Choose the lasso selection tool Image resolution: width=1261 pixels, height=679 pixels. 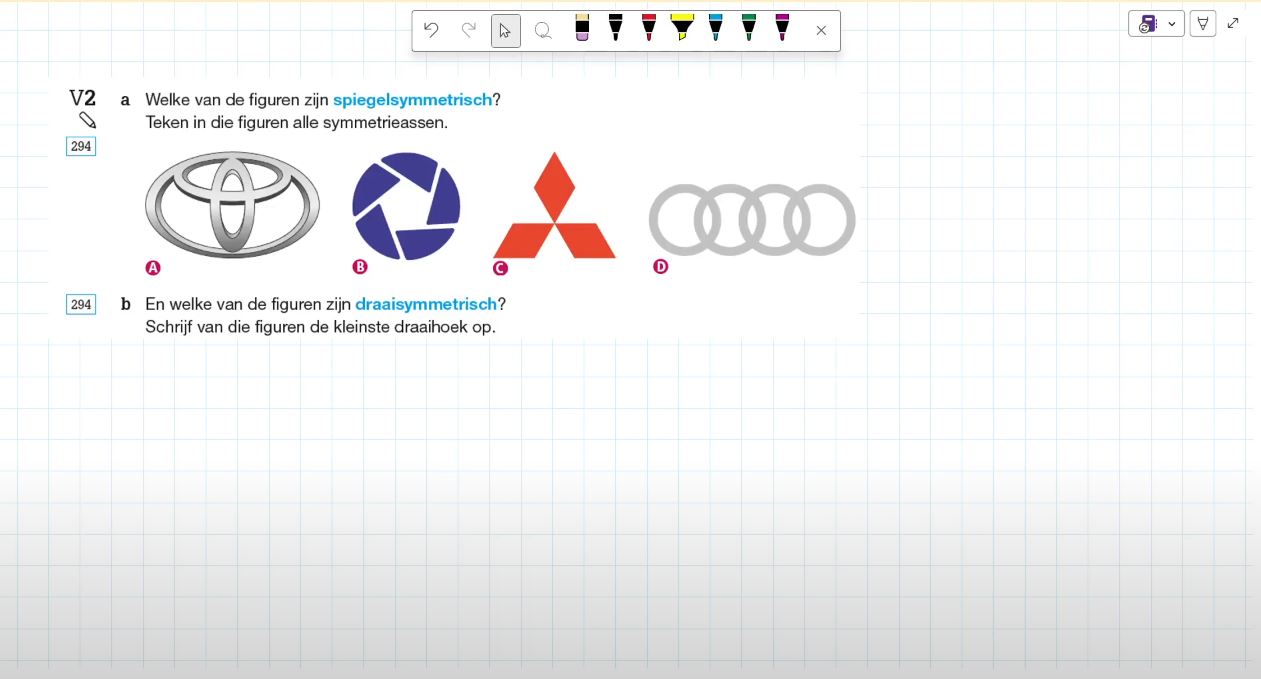pos(543,30)
